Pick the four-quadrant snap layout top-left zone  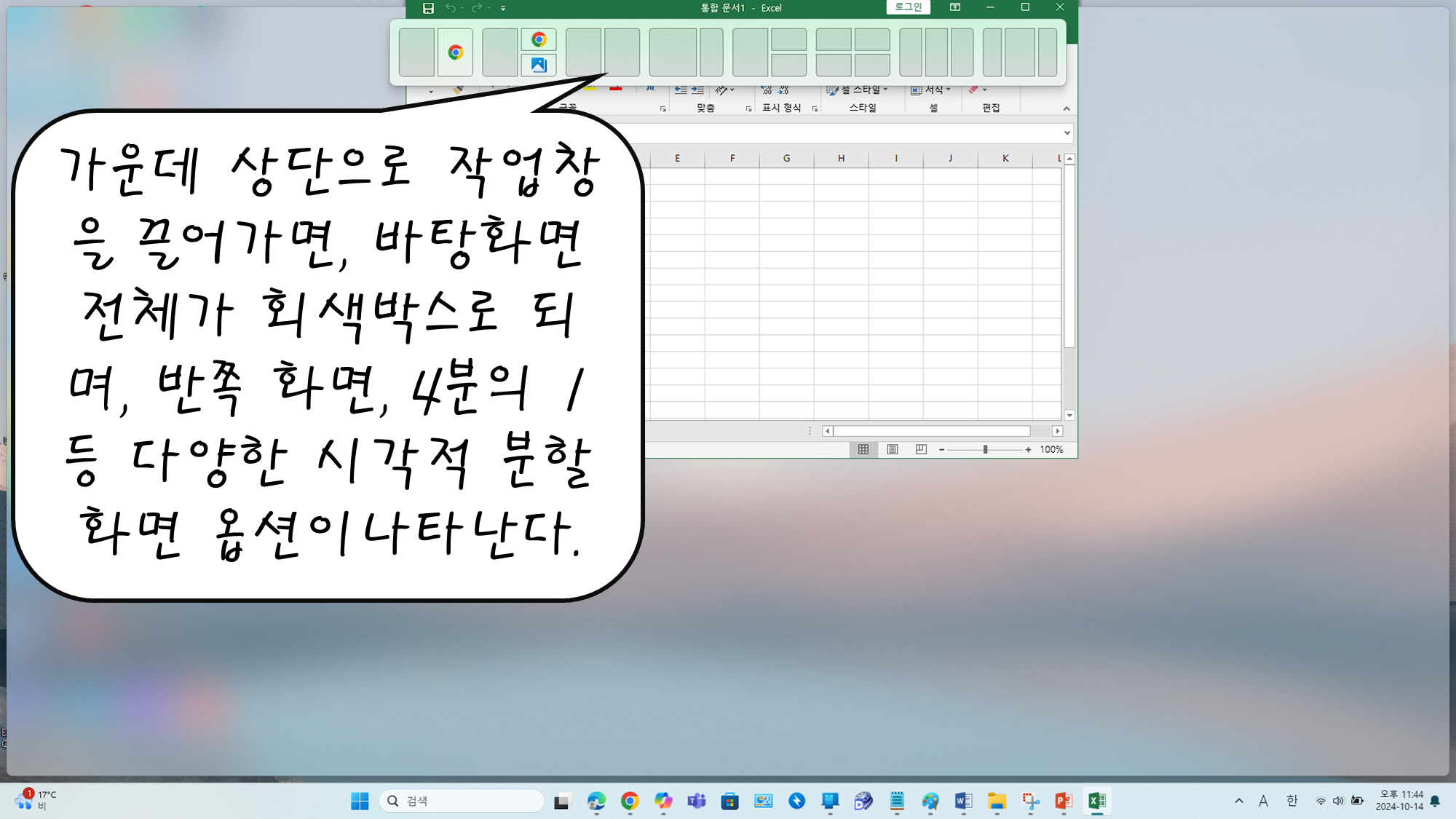[x=834, y=39]
